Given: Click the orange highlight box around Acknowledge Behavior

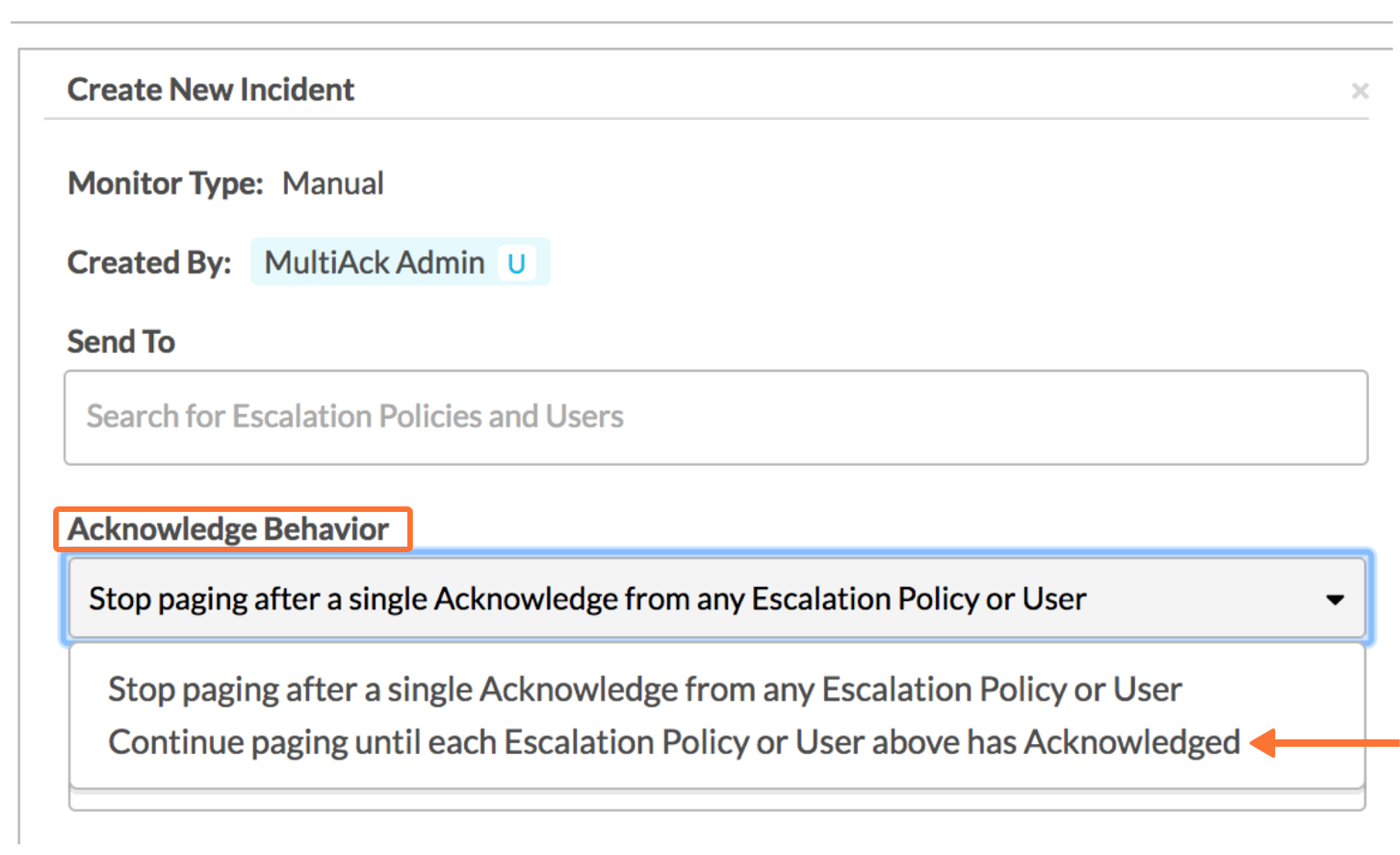Looking at the screenshot, I should [233, 529].
